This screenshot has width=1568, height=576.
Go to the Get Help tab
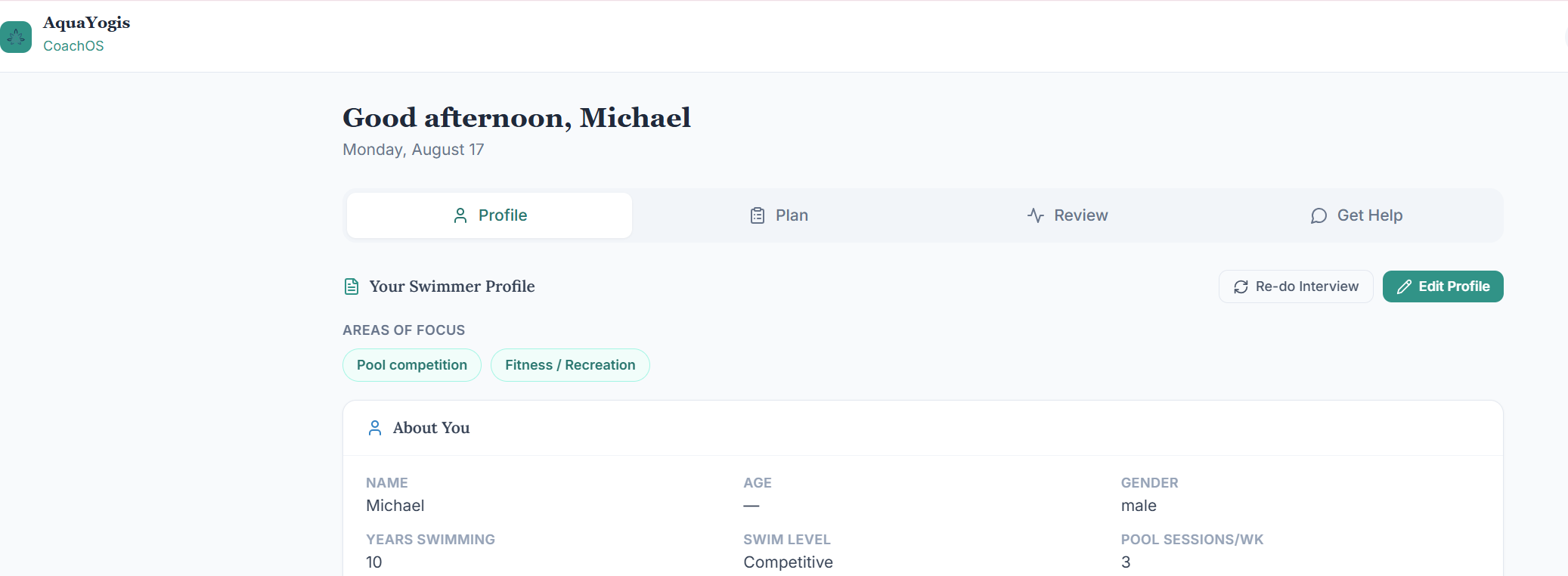[1356, 215]
